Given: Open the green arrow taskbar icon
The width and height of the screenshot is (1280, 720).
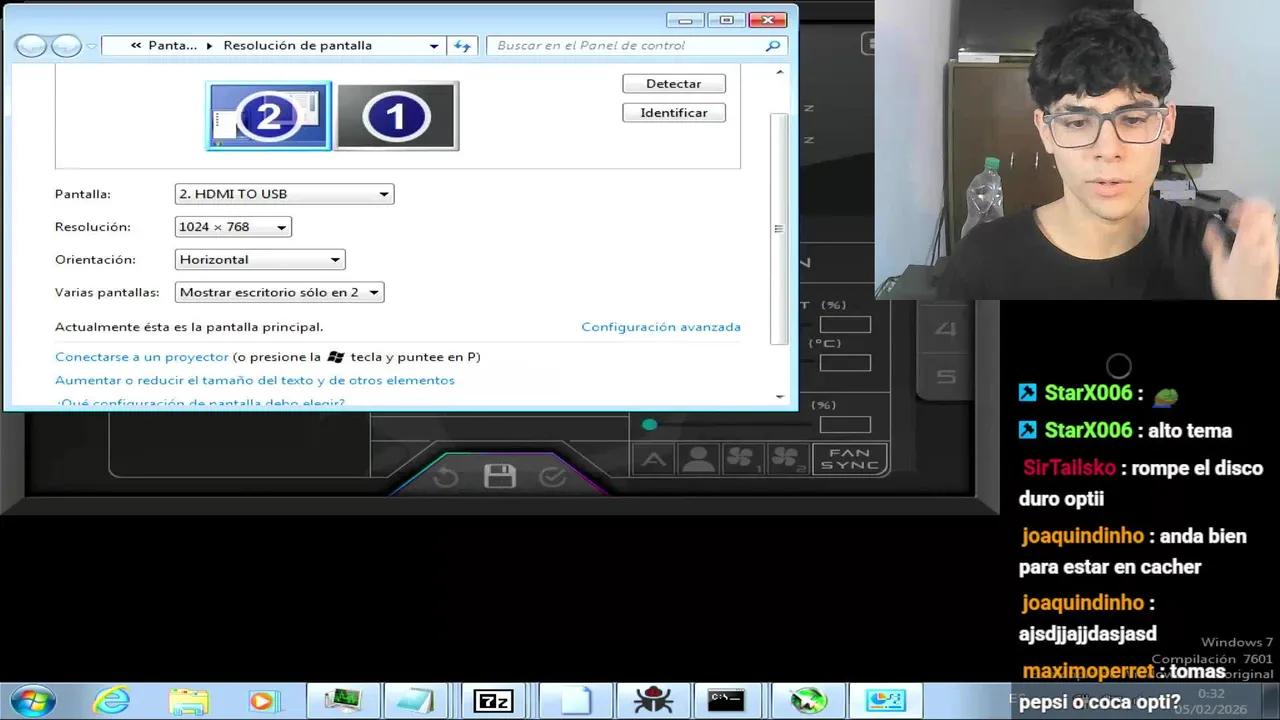Looking at the screenshot, I should coord(808,701).
